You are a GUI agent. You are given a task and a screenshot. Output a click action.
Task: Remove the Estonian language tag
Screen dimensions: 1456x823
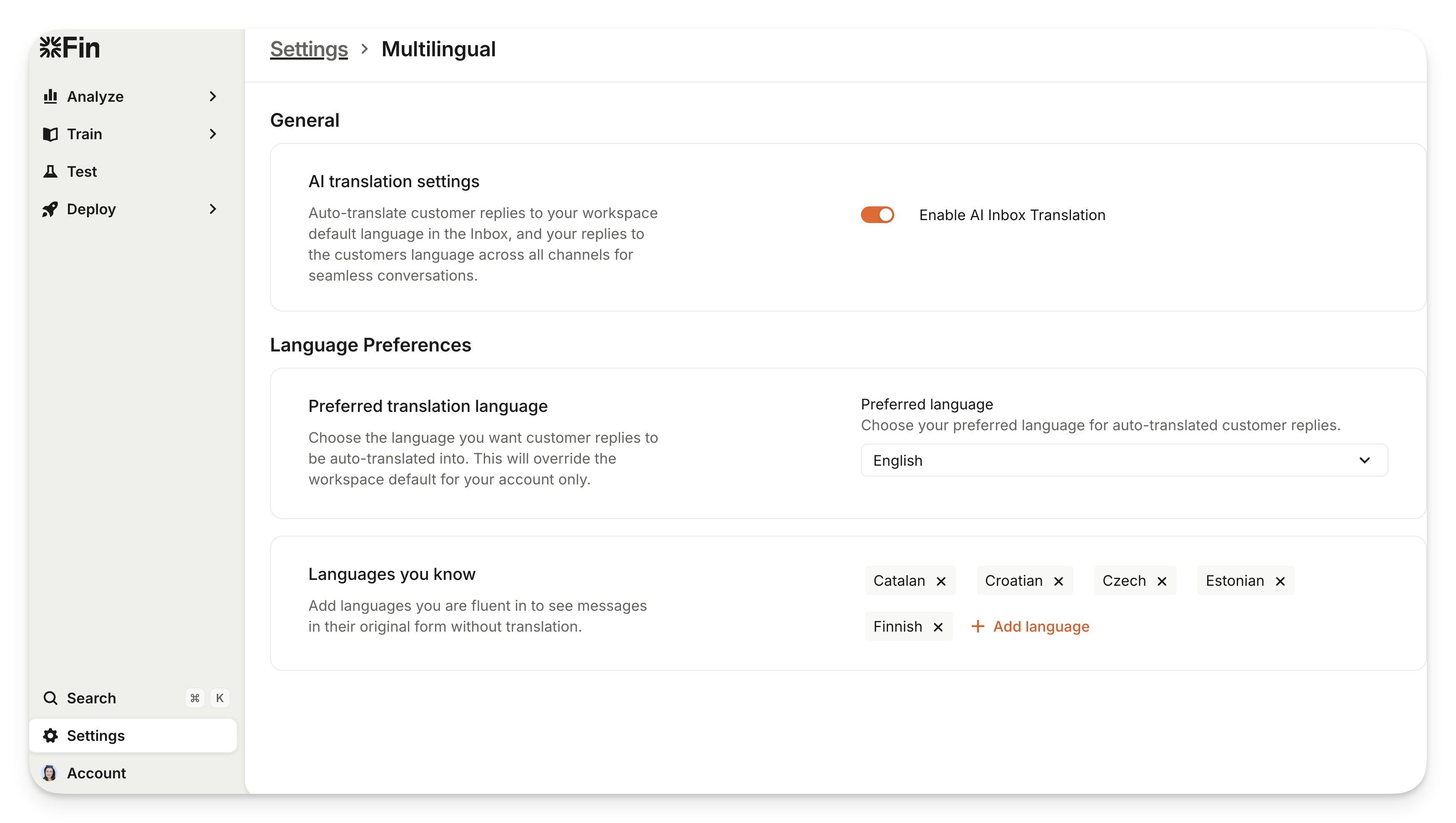(1280, 582)
